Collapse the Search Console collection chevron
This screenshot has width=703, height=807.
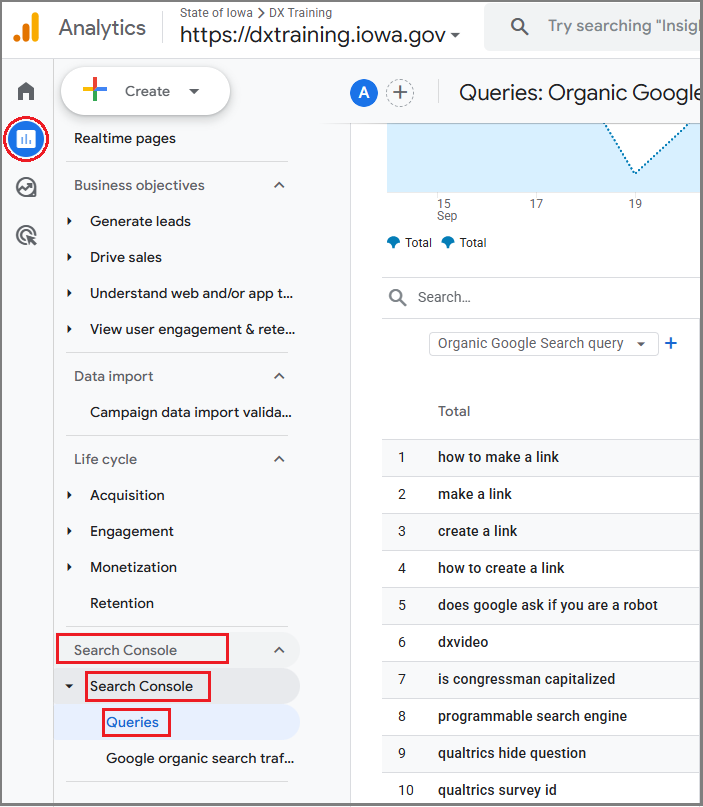[279, 650]
